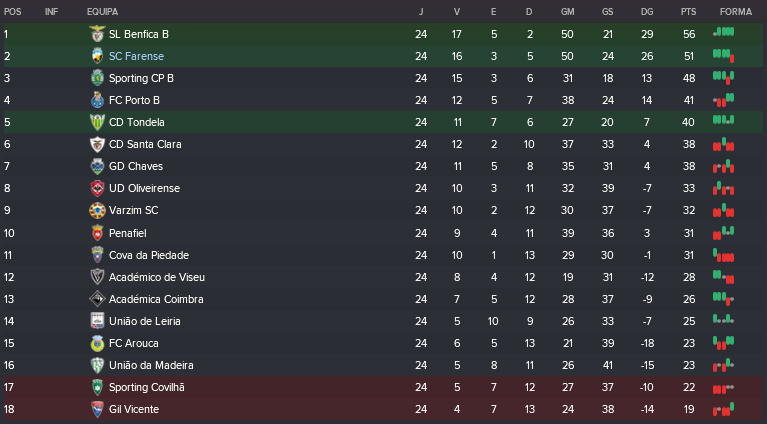
Task: Click the FC Porto B club crest
Action: (x=97, y=100)
